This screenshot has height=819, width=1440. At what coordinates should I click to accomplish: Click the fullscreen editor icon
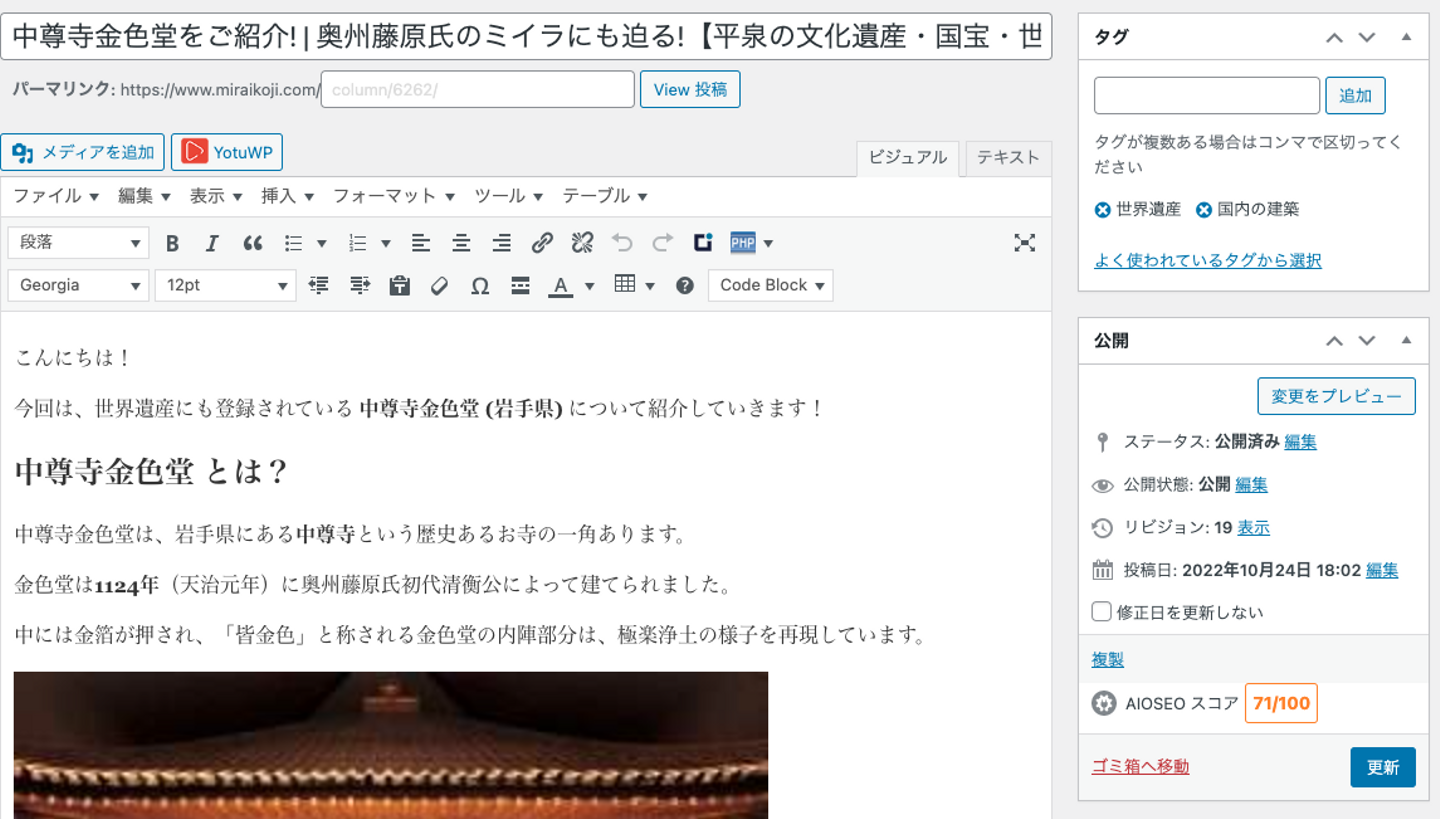coord(1024,243)
